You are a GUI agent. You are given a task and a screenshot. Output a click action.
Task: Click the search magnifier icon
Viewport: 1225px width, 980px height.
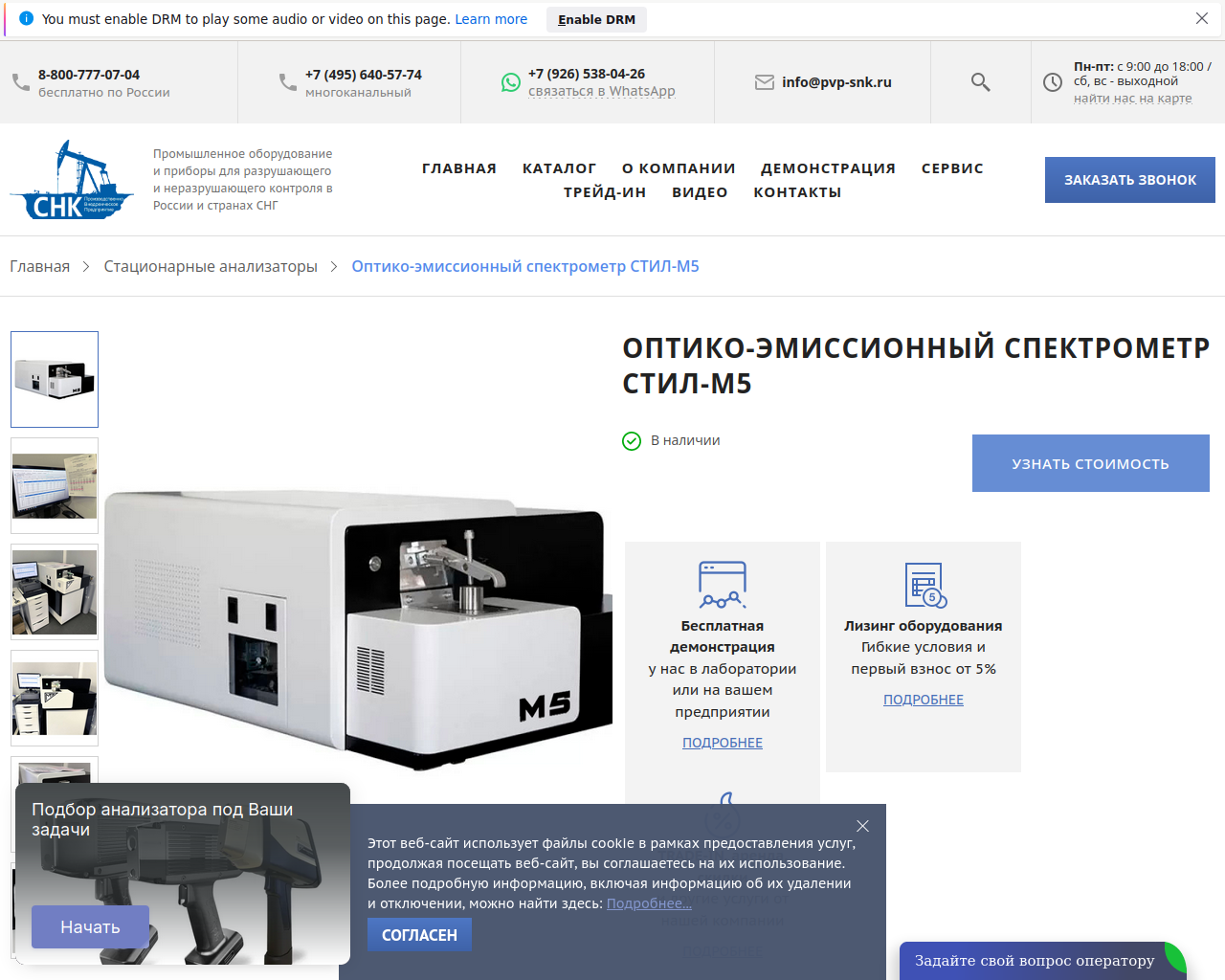(980, 82)
